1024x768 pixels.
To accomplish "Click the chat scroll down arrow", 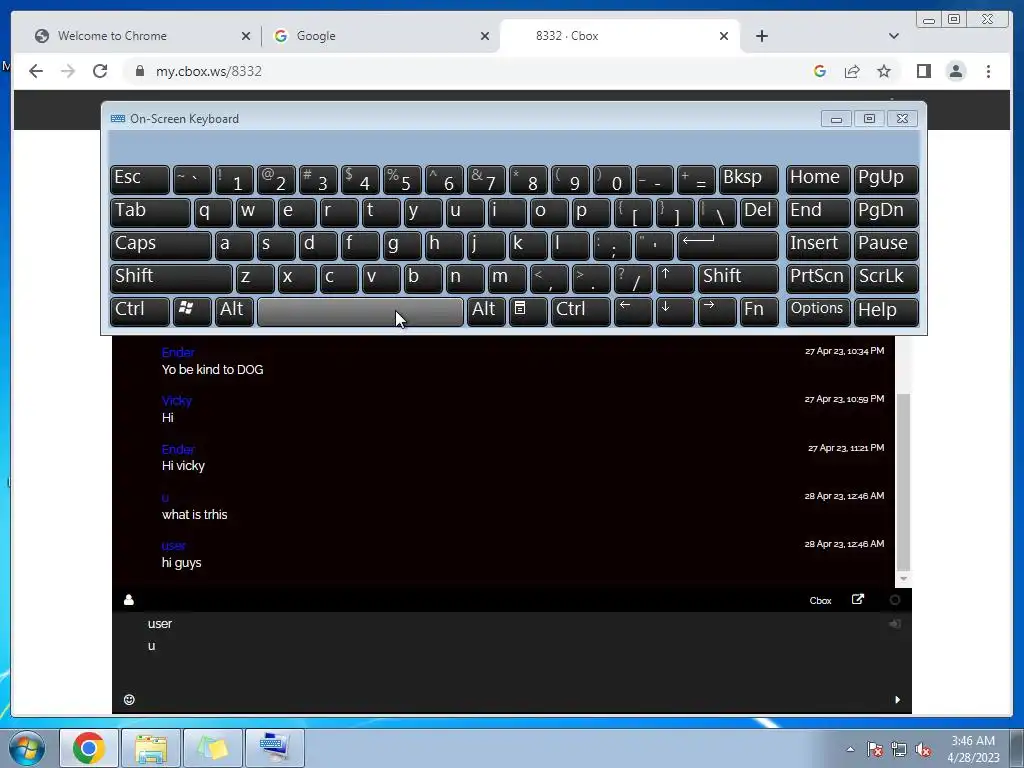I will (903, 579).
